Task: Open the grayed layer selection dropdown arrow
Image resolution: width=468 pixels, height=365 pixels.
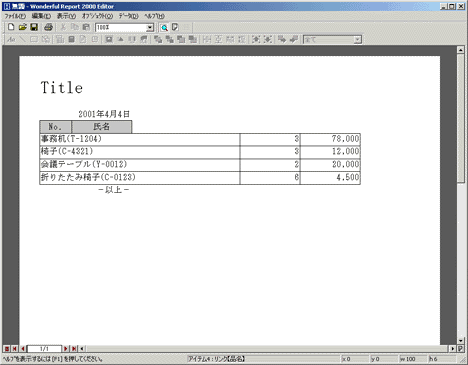Action: coord(357,40)
